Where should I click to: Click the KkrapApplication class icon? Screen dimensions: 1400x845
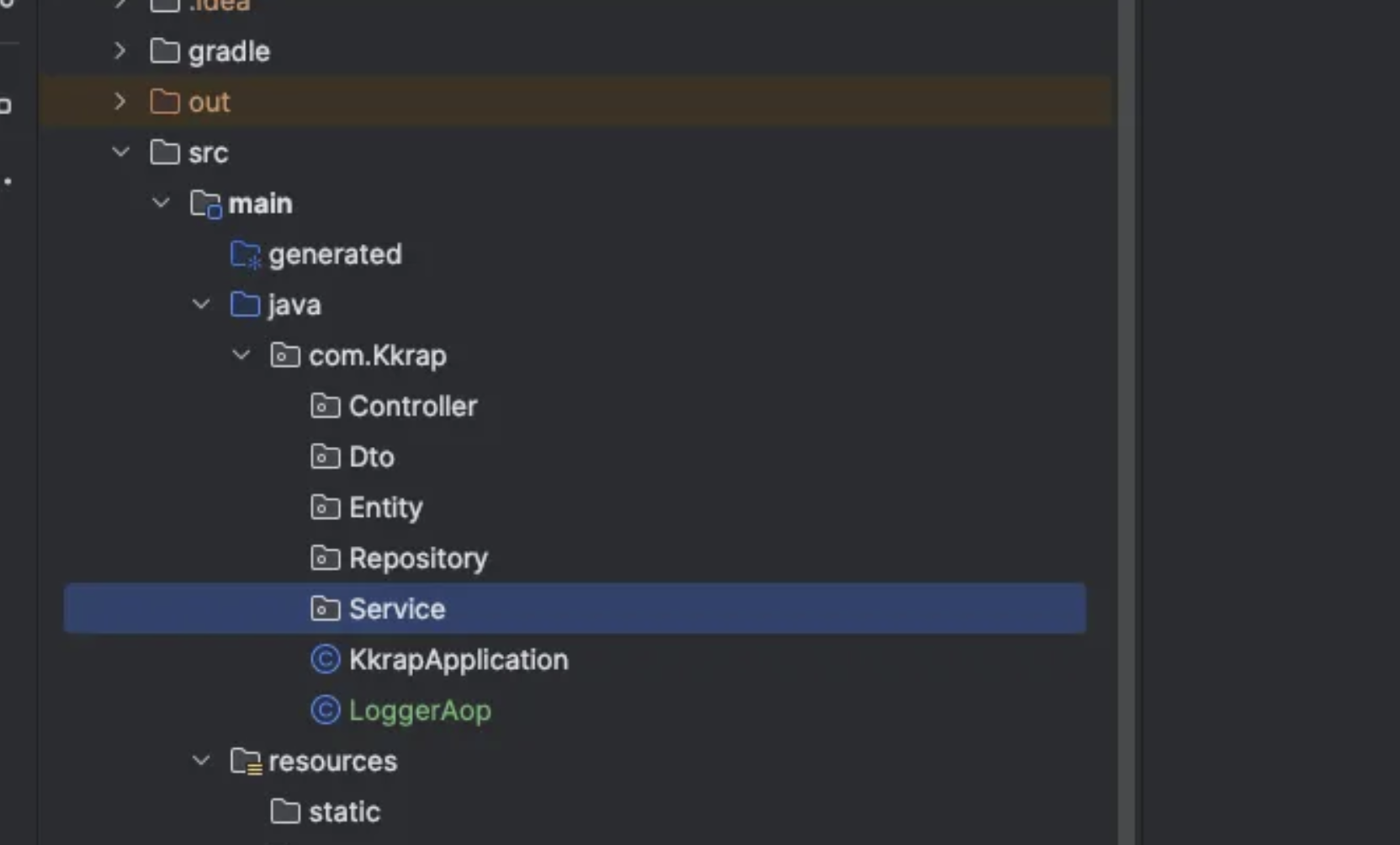click(x=326, y=659)
